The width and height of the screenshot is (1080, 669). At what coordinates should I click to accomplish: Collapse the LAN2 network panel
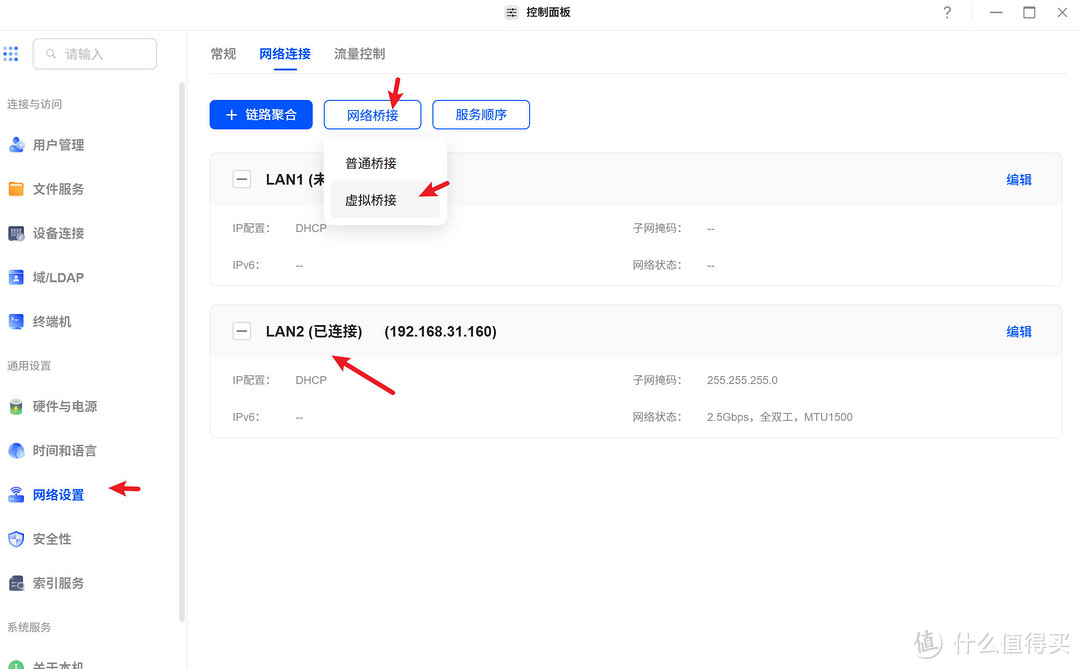click(241, 331)
